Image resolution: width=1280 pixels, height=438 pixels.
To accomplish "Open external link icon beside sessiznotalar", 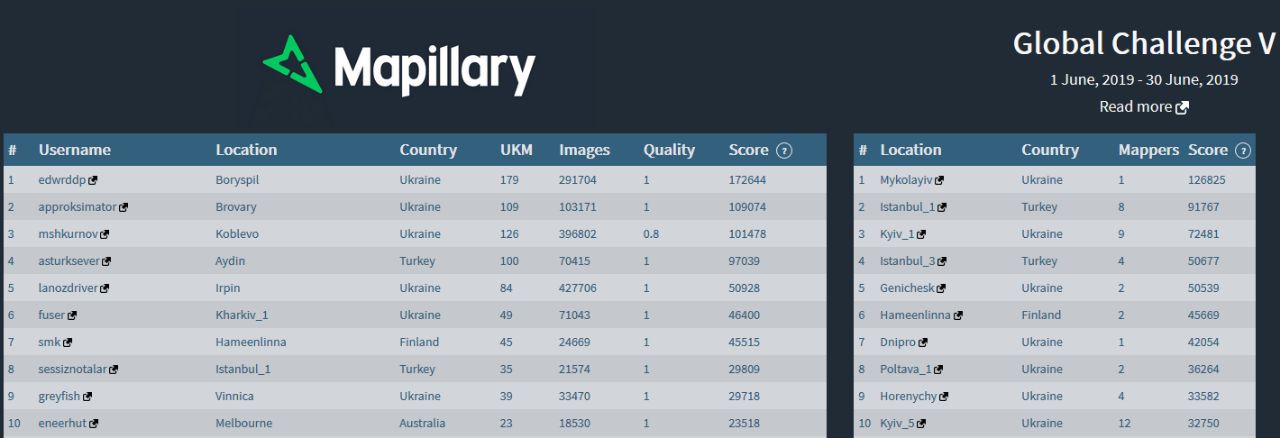I will [x=114, y=369].
